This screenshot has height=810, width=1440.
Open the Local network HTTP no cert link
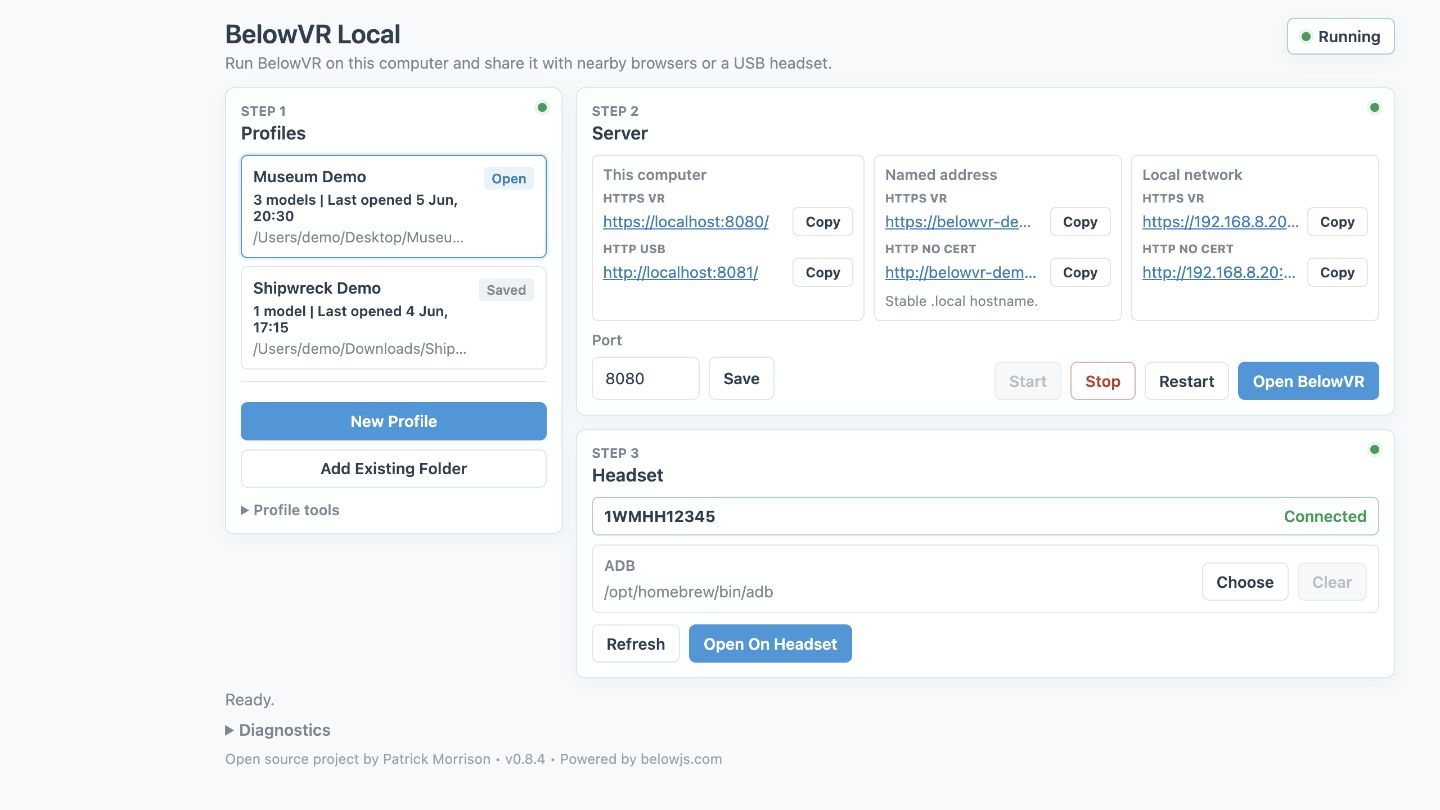click(1219, 272)
